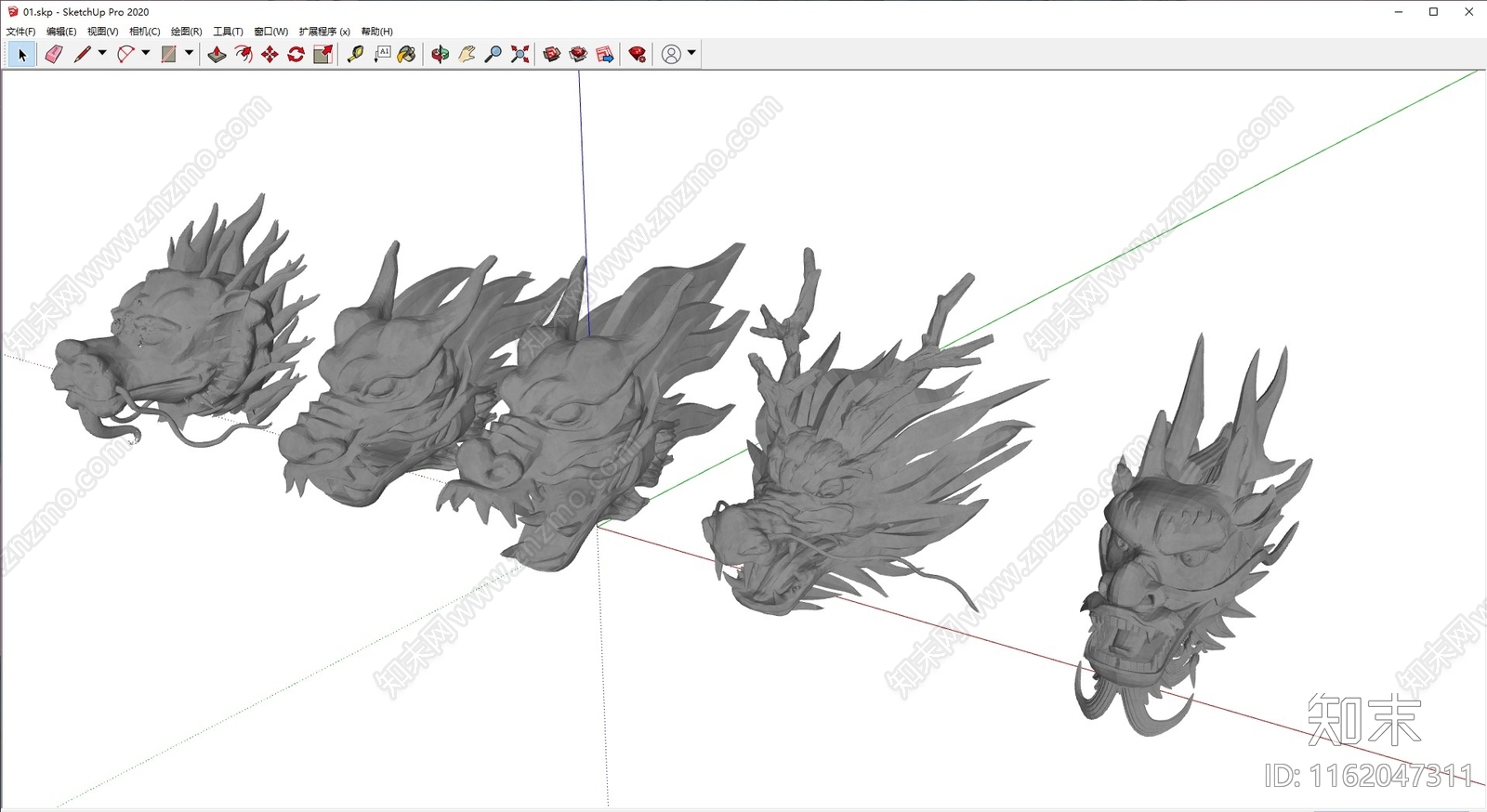Open the 视图(V) menu
This screenshot has width=1487, height=812.
pyautogui.click(x=103, y=32)
